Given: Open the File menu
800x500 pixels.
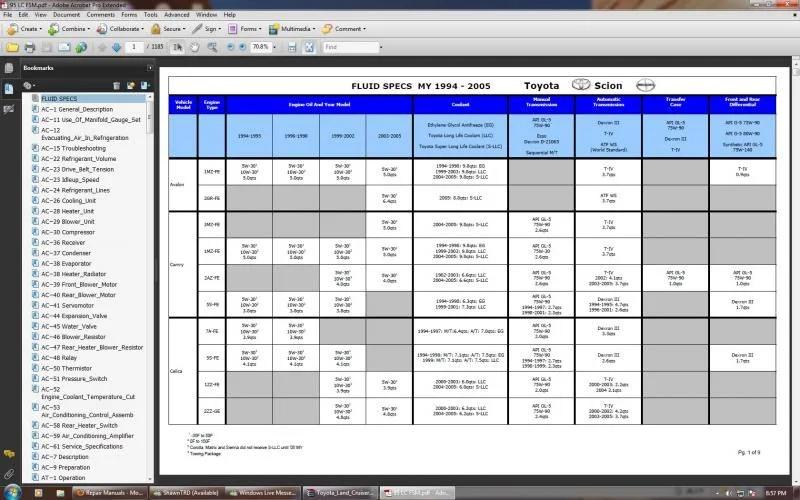Looking at the screenshot, I should click(x=8, y=15).
